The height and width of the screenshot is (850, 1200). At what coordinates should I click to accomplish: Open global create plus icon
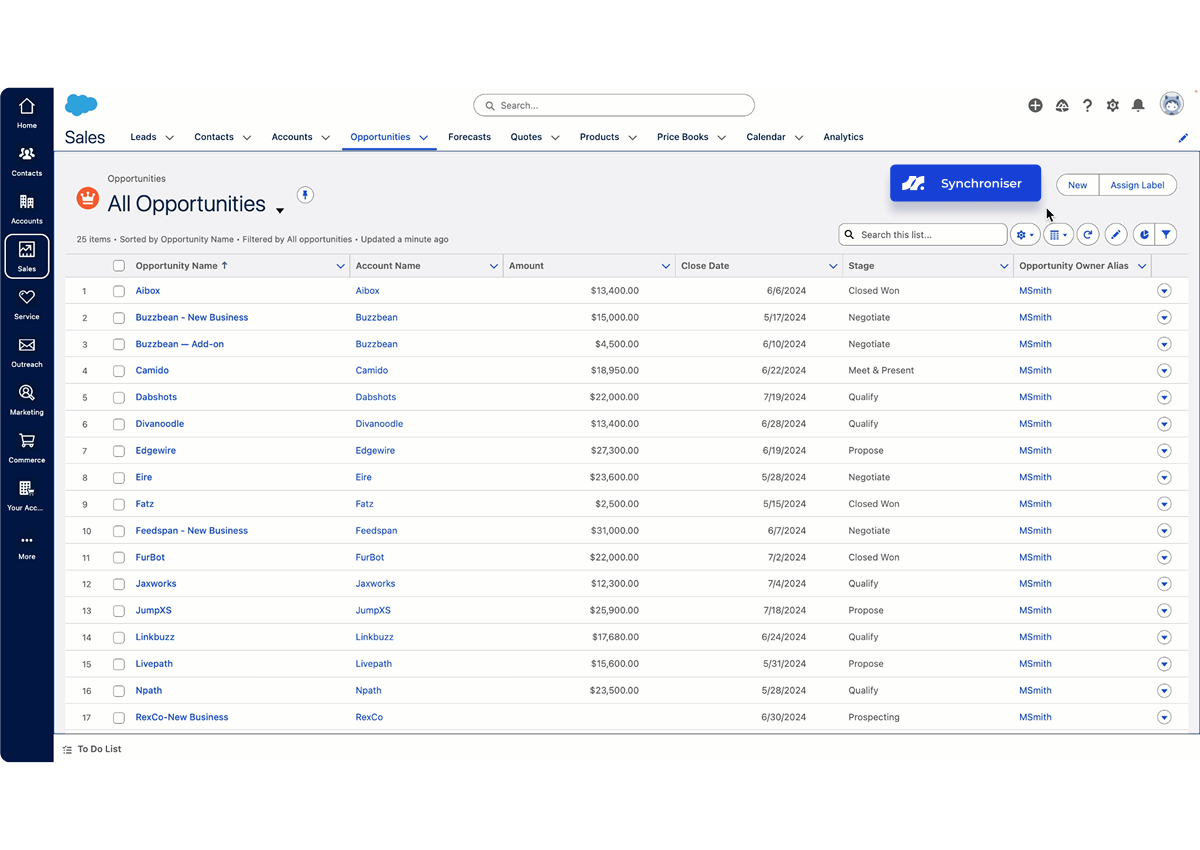pyautogui.click(x=1035, y=105)
